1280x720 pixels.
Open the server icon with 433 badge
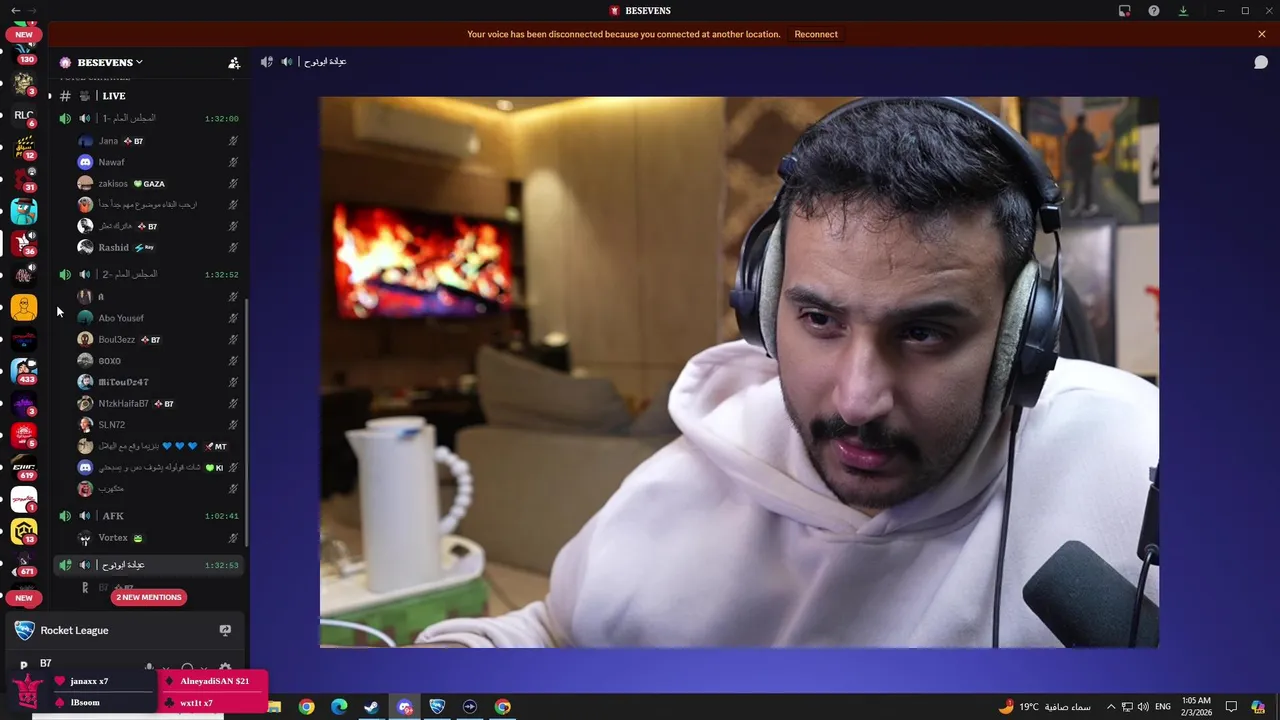[x=24, y=370]
